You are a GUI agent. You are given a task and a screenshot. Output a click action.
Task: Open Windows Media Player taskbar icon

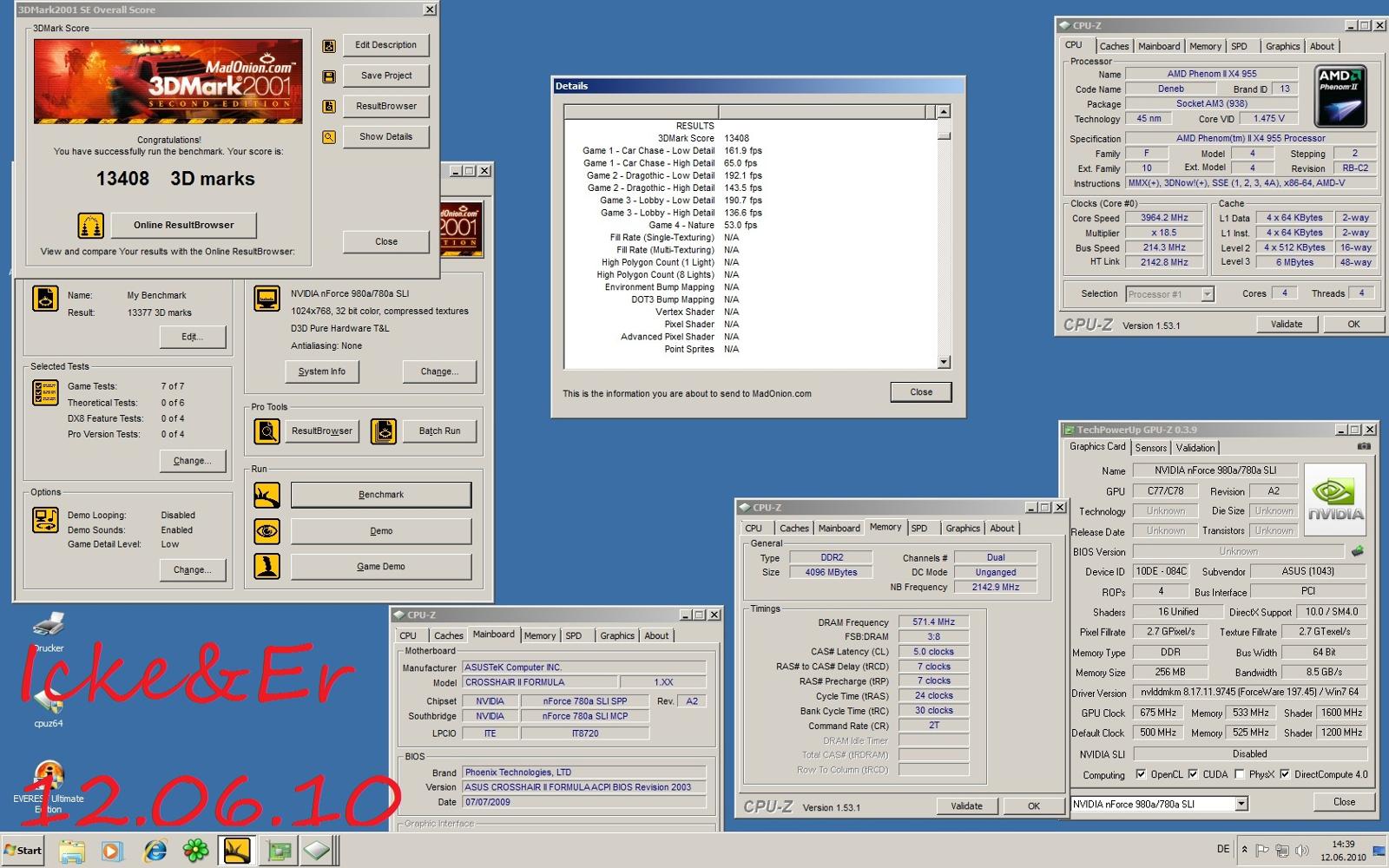(113, 851)
